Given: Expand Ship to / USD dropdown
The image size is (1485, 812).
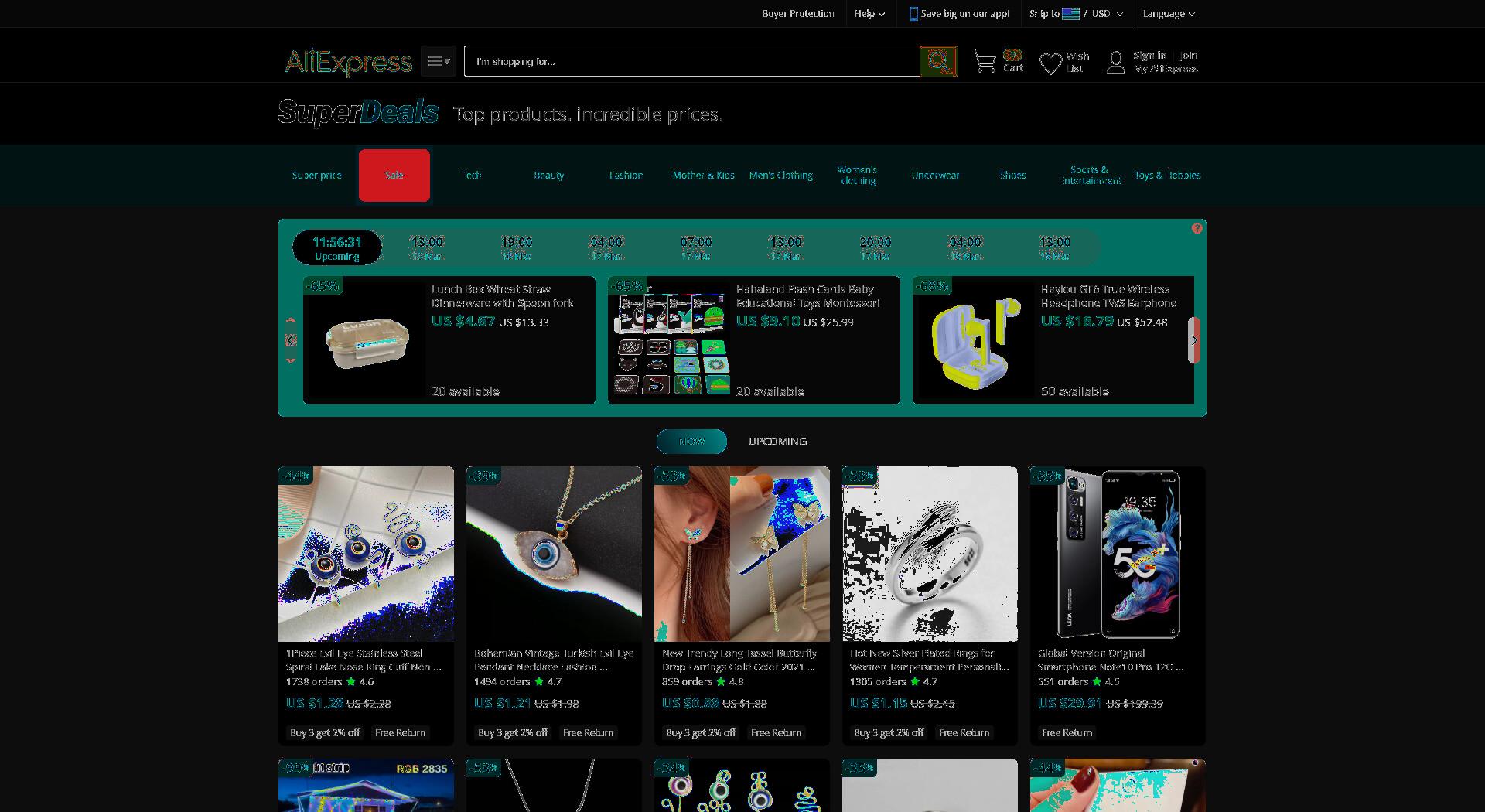Looking at the screenshot, I should (x=1076, y=13).
